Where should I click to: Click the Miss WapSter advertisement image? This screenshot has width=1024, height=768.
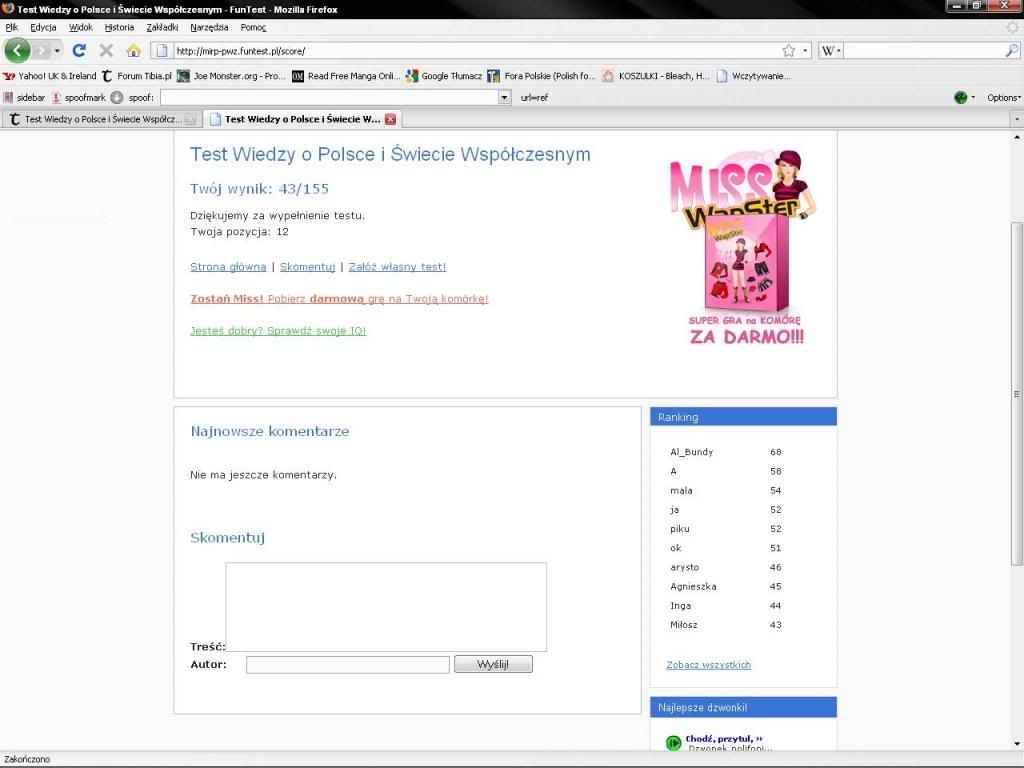744,247
